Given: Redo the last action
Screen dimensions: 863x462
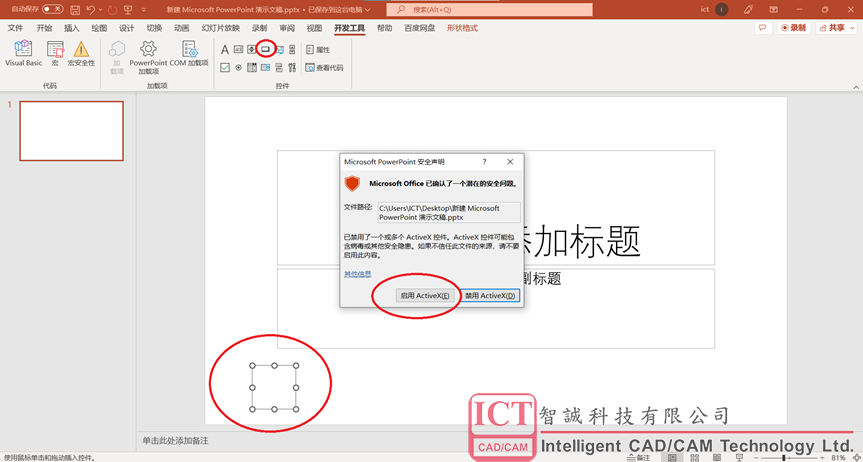Looking at the screenshot, I should 113,9.
